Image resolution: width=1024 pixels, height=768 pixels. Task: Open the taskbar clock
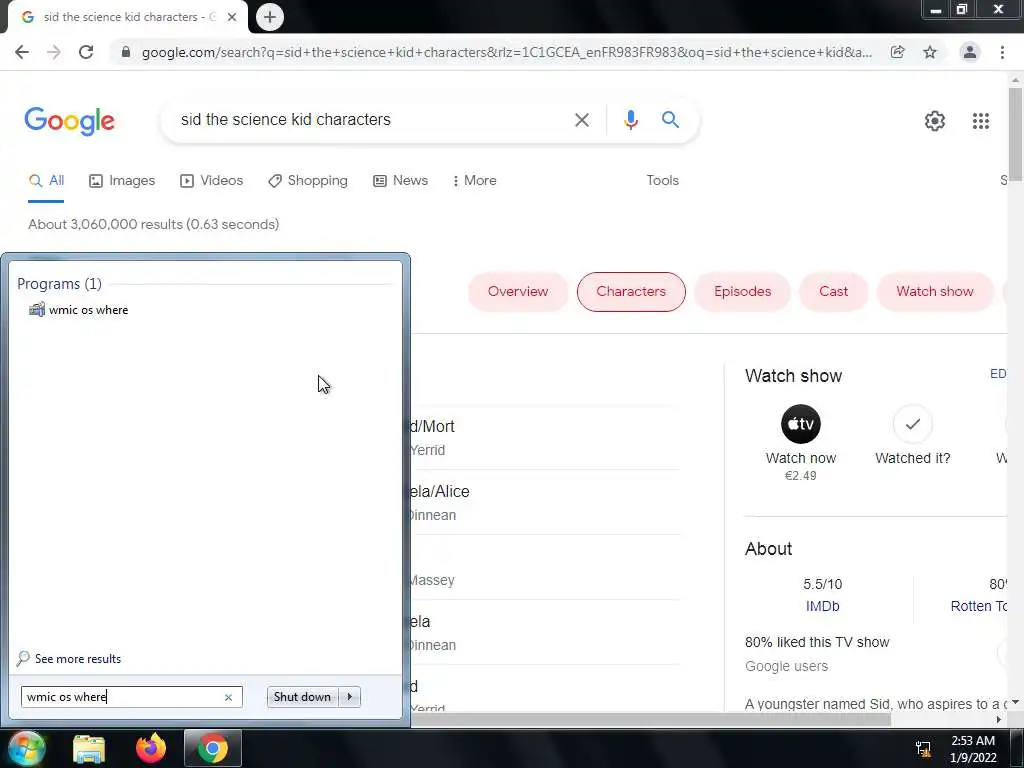(973, 749)
